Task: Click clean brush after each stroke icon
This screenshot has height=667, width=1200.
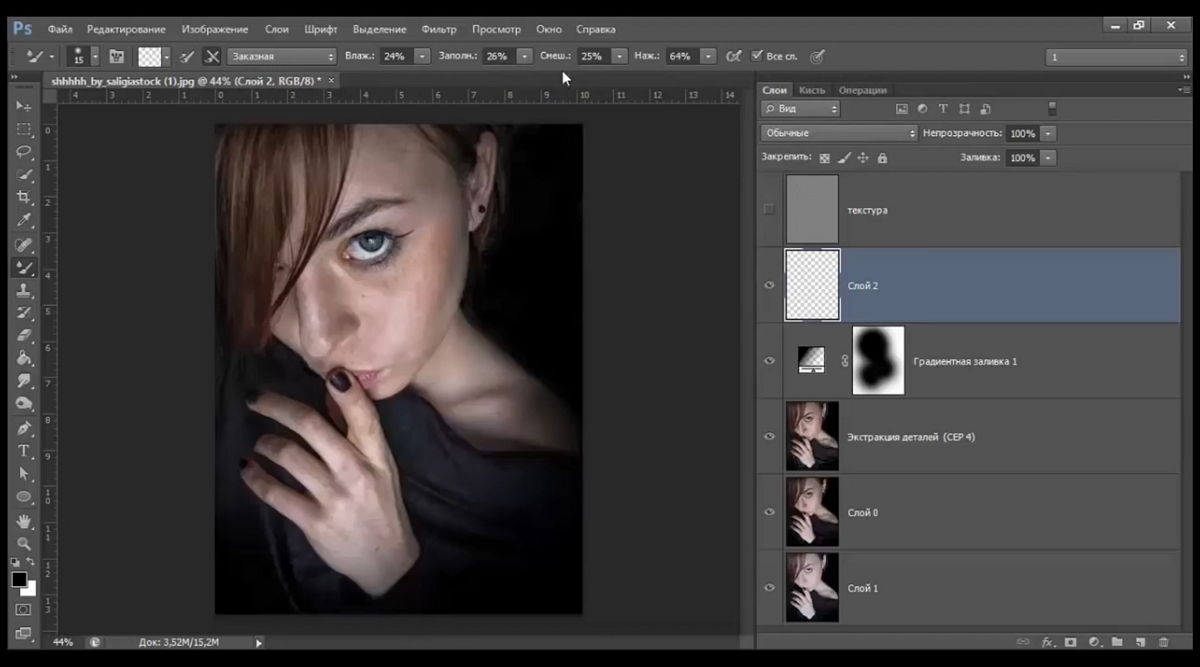Action: click(212, 57)
